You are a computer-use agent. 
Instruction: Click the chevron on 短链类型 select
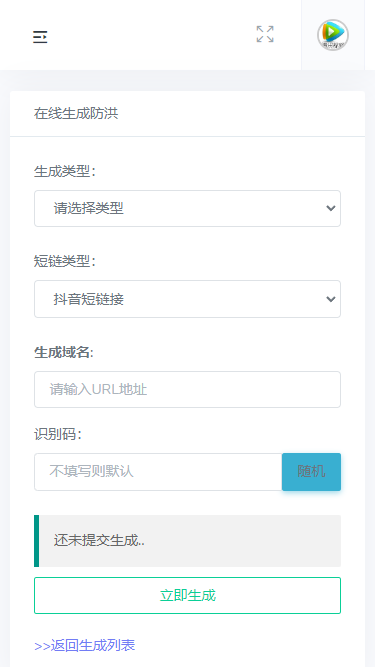(331, 299)
